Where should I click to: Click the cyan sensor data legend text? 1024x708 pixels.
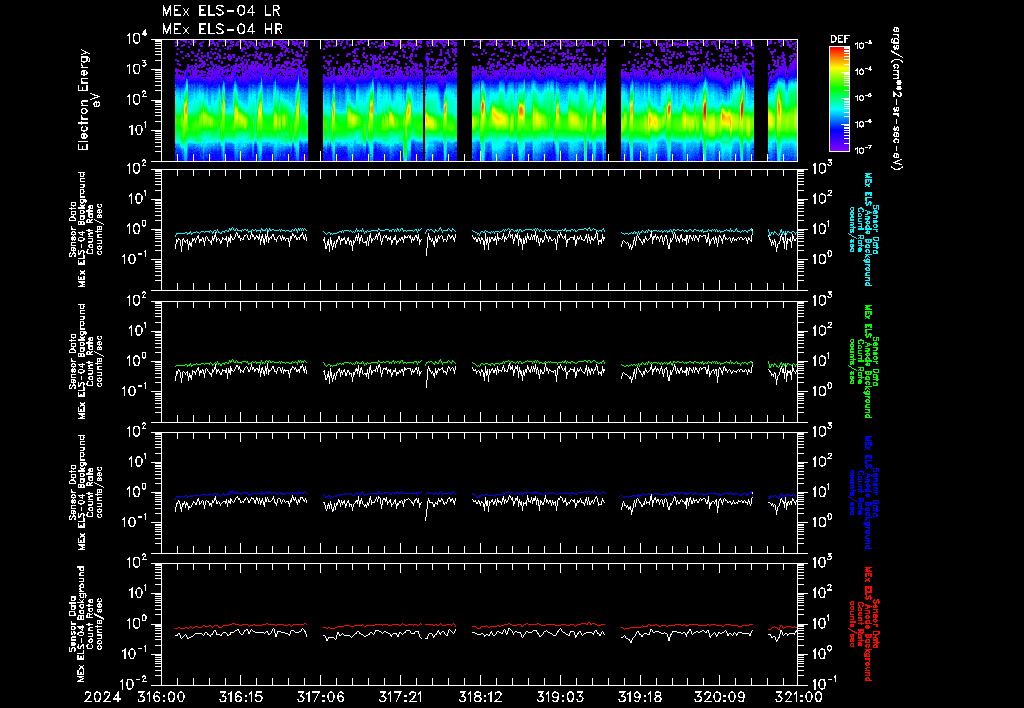867,228
